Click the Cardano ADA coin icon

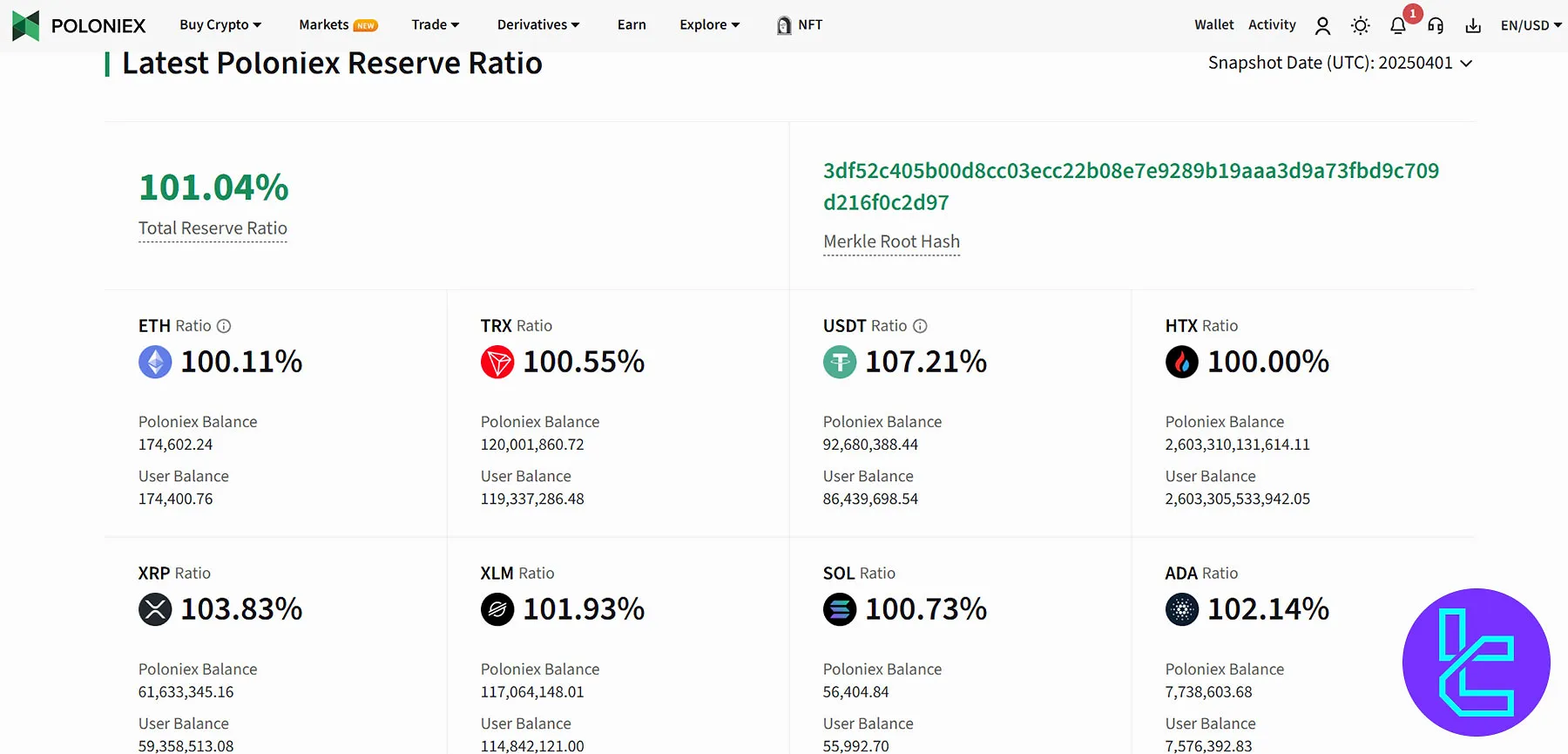tap(1182, 609)
